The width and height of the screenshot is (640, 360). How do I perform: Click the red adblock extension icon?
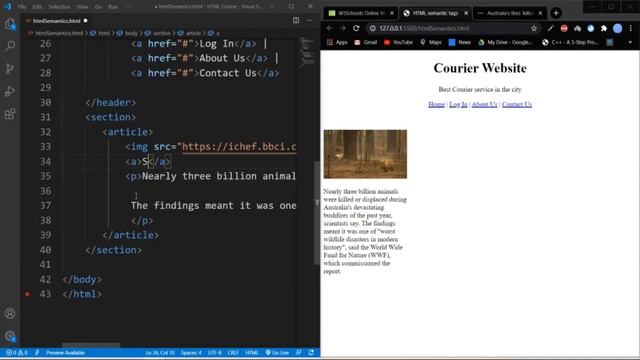564,28
